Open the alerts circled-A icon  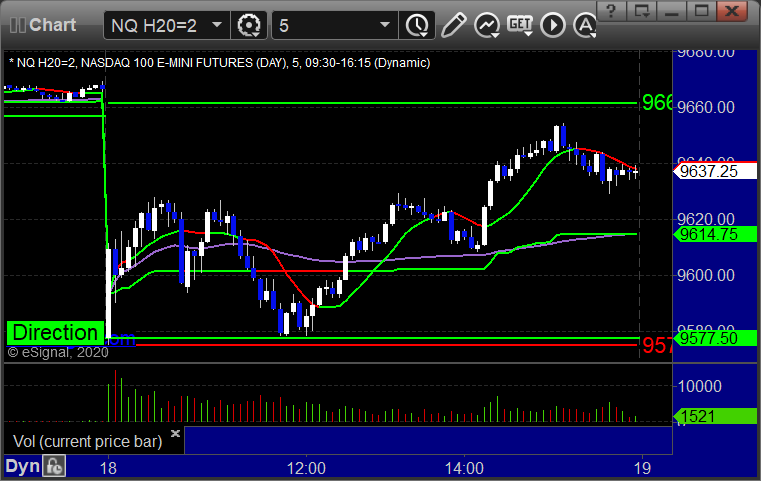585,25
